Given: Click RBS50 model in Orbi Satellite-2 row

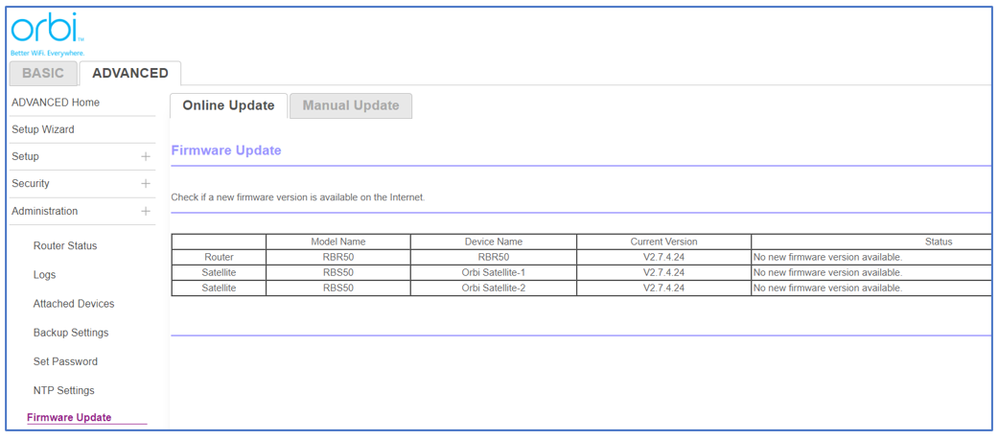Looking at the screenshot, I should [x=338, y=288].
